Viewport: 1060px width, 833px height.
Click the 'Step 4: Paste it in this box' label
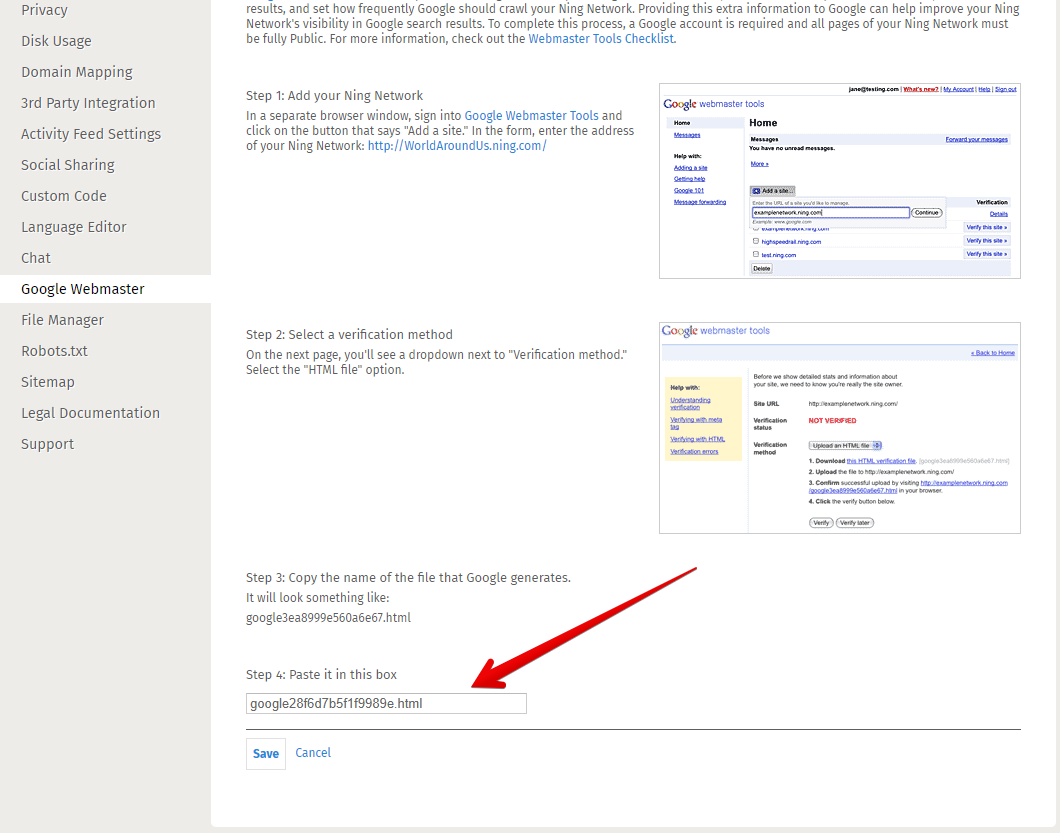pyautogui.click(x=321, y=675)
